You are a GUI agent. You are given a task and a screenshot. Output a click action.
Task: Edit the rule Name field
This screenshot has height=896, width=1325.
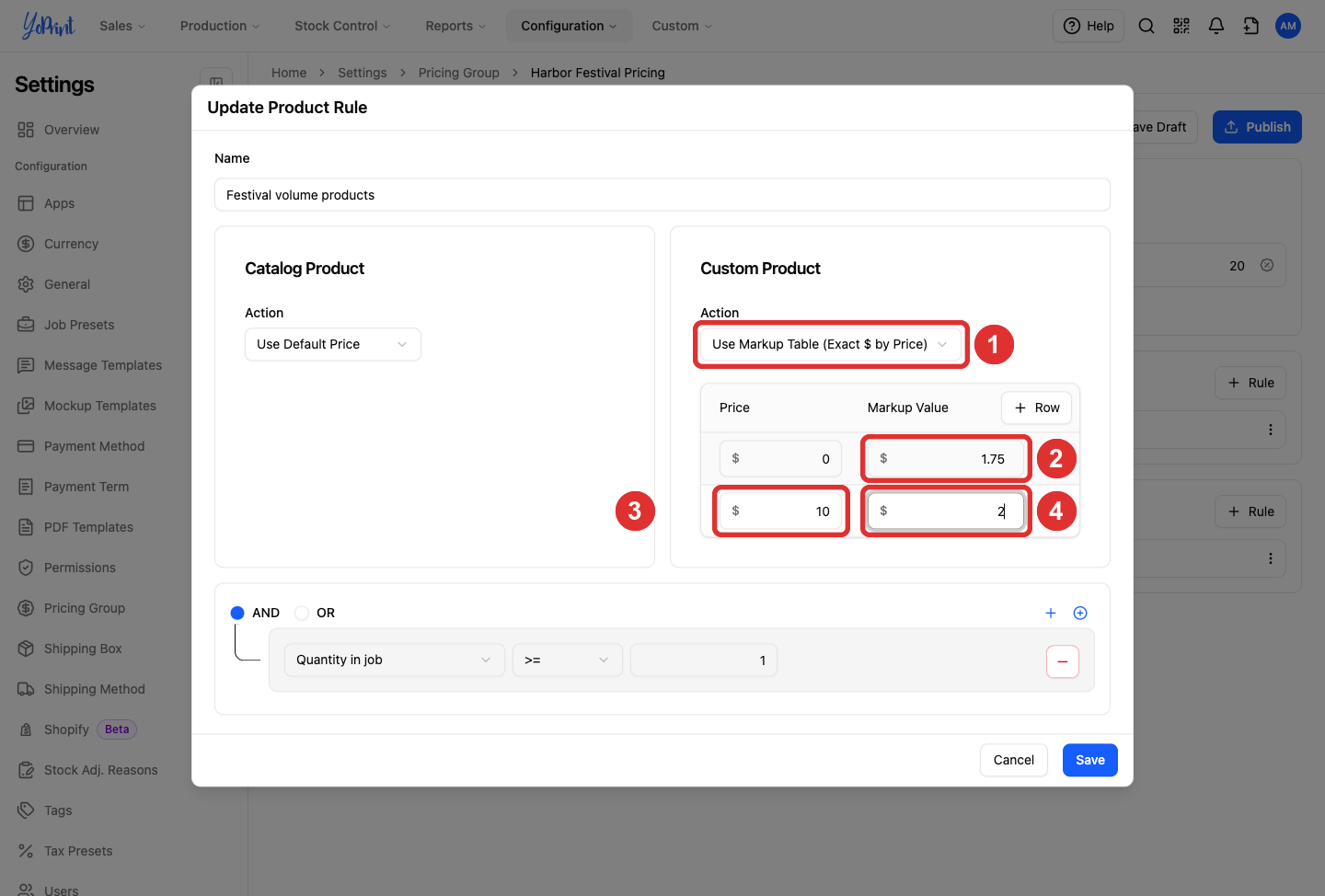662,195
